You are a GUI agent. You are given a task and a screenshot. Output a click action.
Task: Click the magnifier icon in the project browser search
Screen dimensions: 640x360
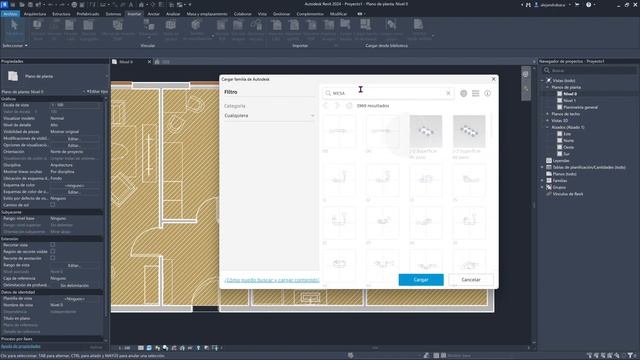(x=547, y=70)
